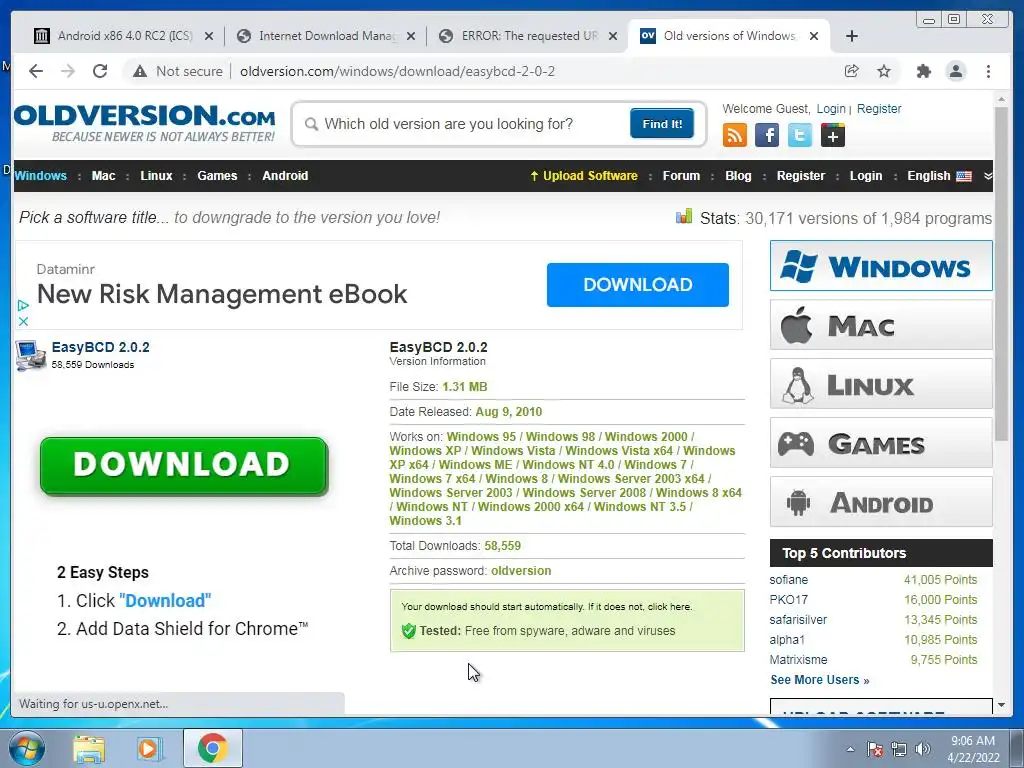Click the RSS feed icon

pos(735,135)
